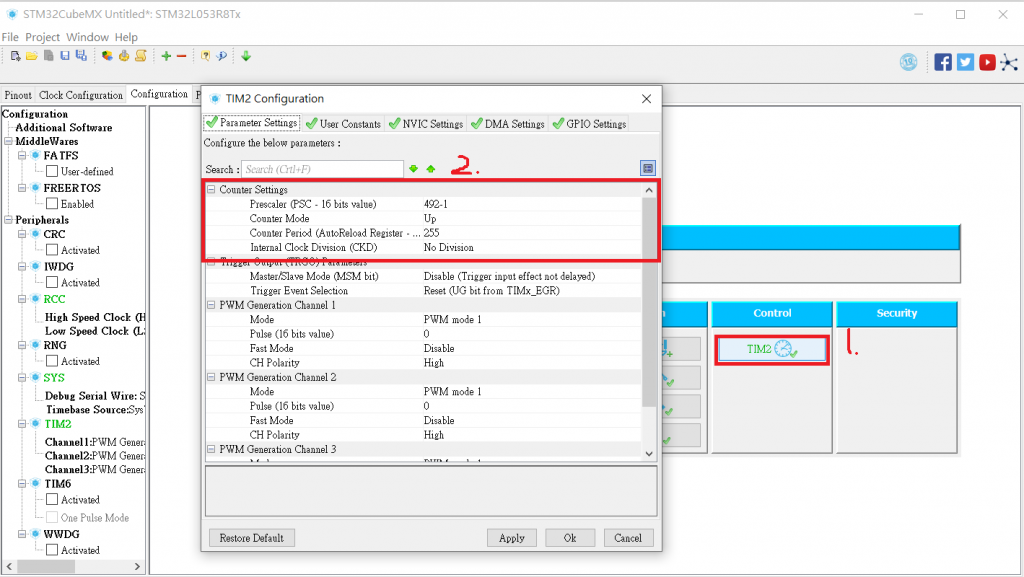Open the YouTube link icon
Image resolution: width=1024 pixels, height=577 pixels.
point(987,62)
